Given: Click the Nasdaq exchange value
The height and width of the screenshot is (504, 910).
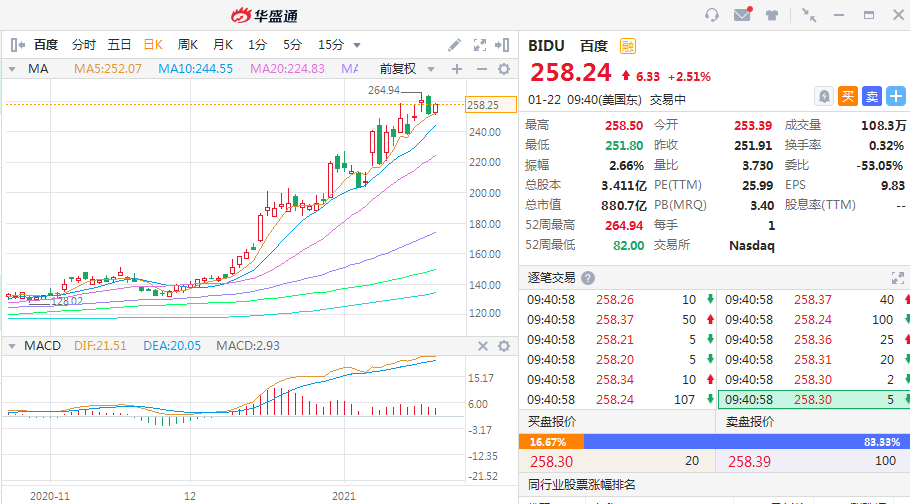Looking at the screenshot, I should 752,246.
